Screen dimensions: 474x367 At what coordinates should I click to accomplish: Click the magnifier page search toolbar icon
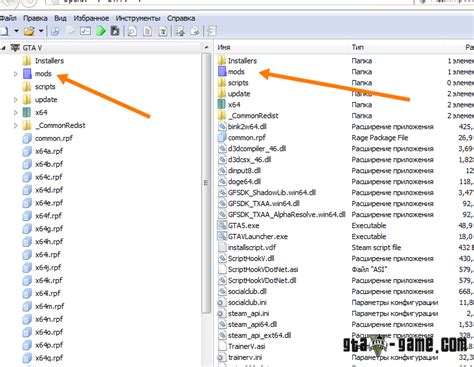132,31
